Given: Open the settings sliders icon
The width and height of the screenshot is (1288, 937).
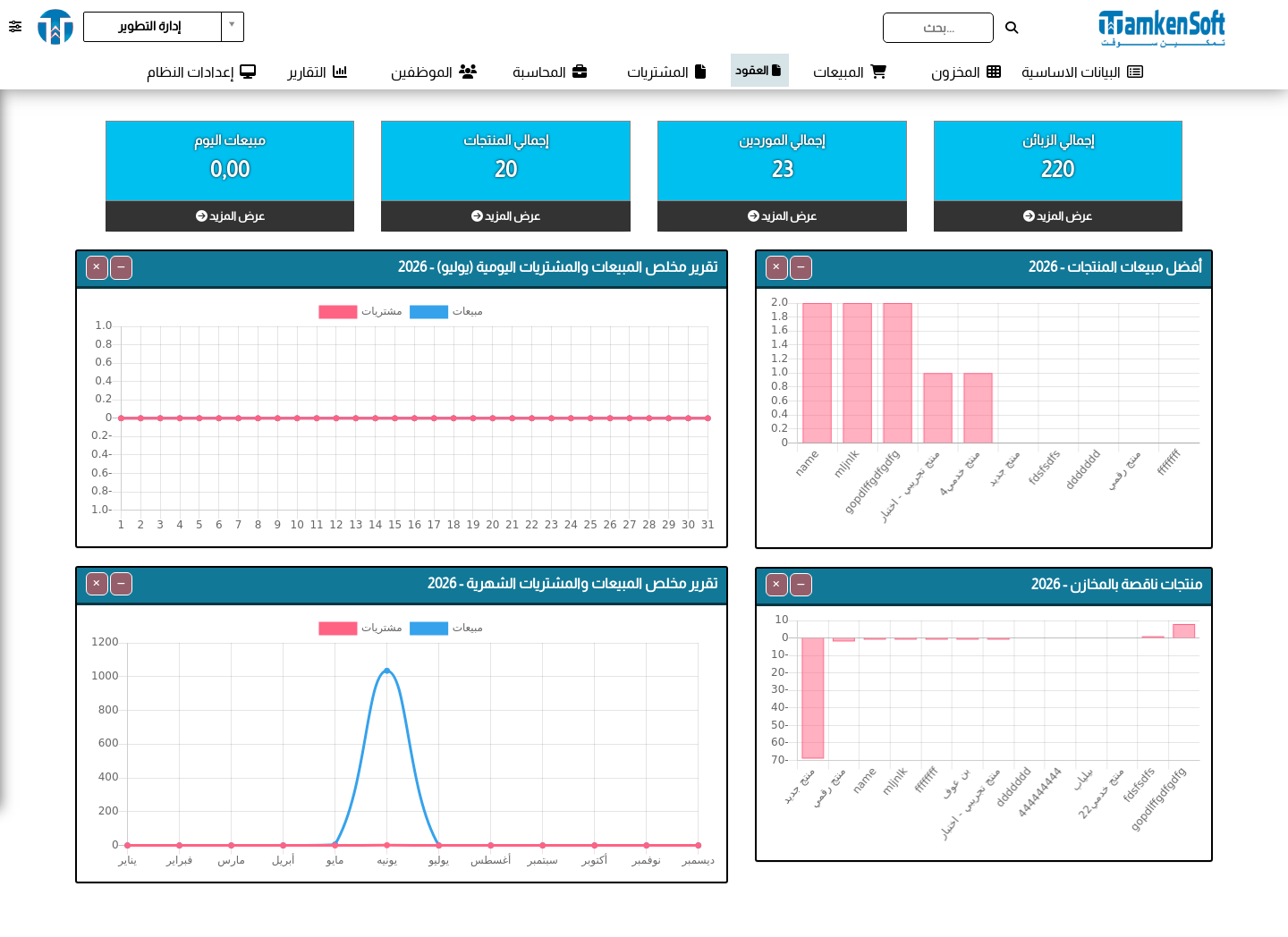Looking at the screenshot, I should 15,27.
